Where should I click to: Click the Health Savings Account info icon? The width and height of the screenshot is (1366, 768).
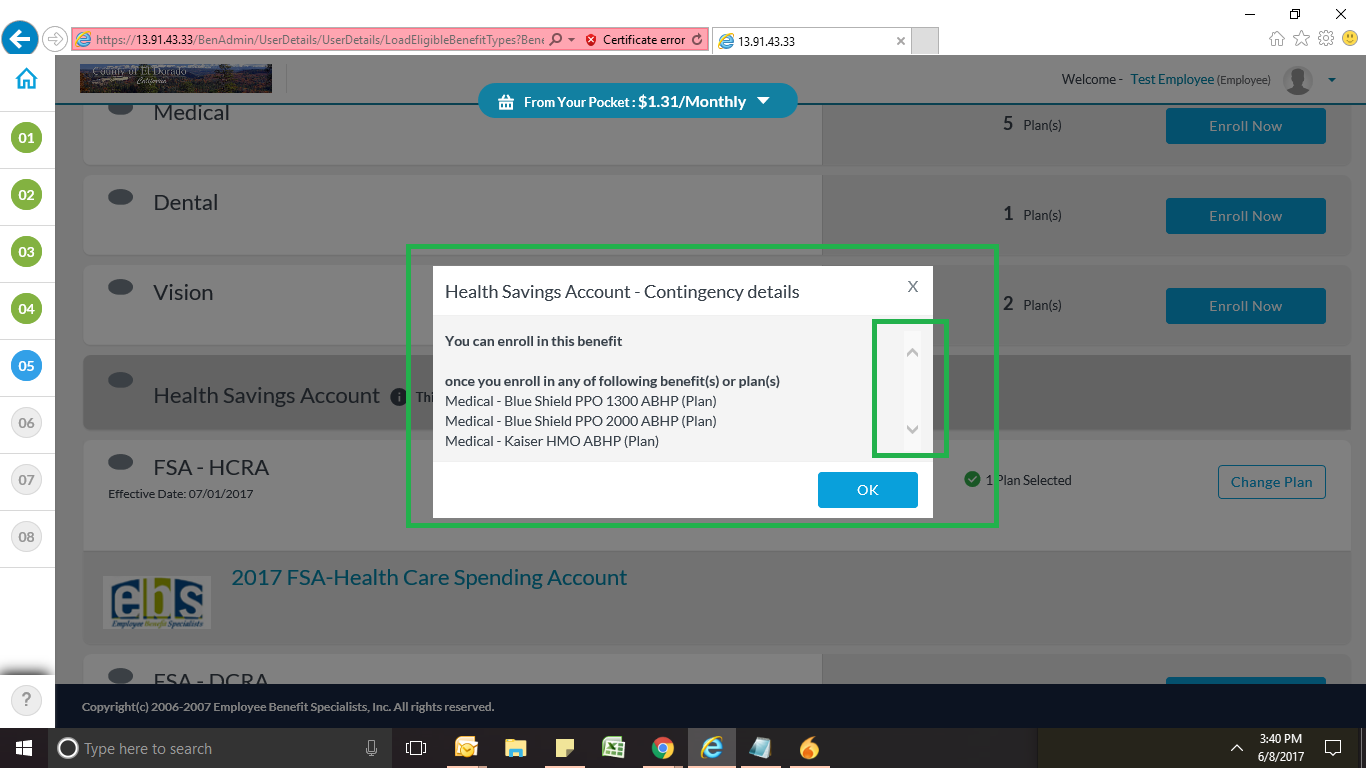398,397
